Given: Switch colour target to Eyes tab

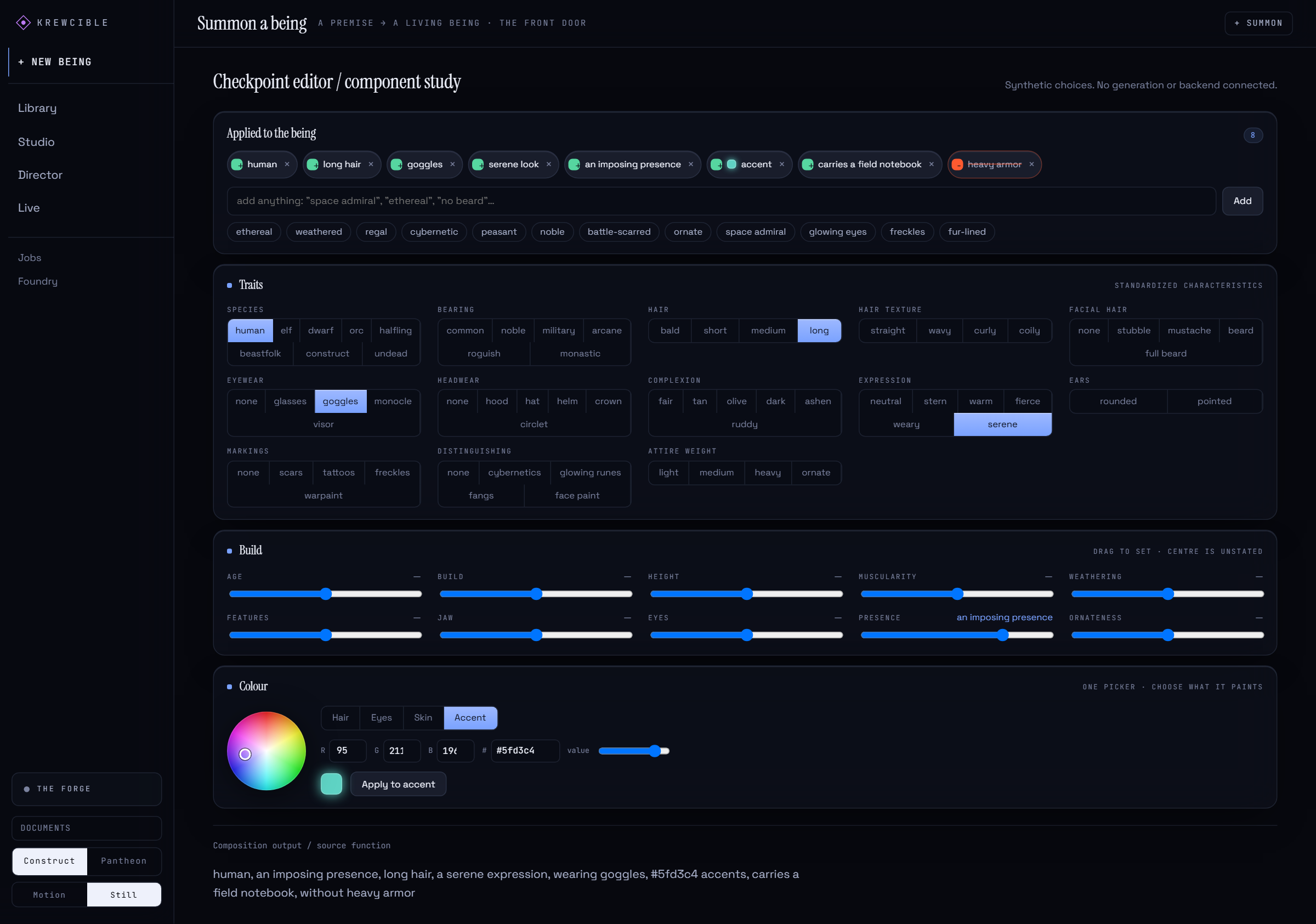Looking at the screenshot, I should [x=381, y=718].
